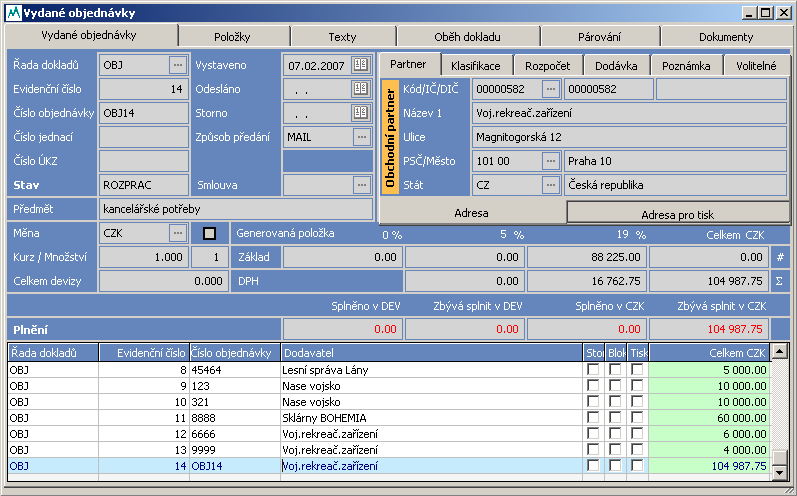Click the # button beside Základ row

(780, 257)
